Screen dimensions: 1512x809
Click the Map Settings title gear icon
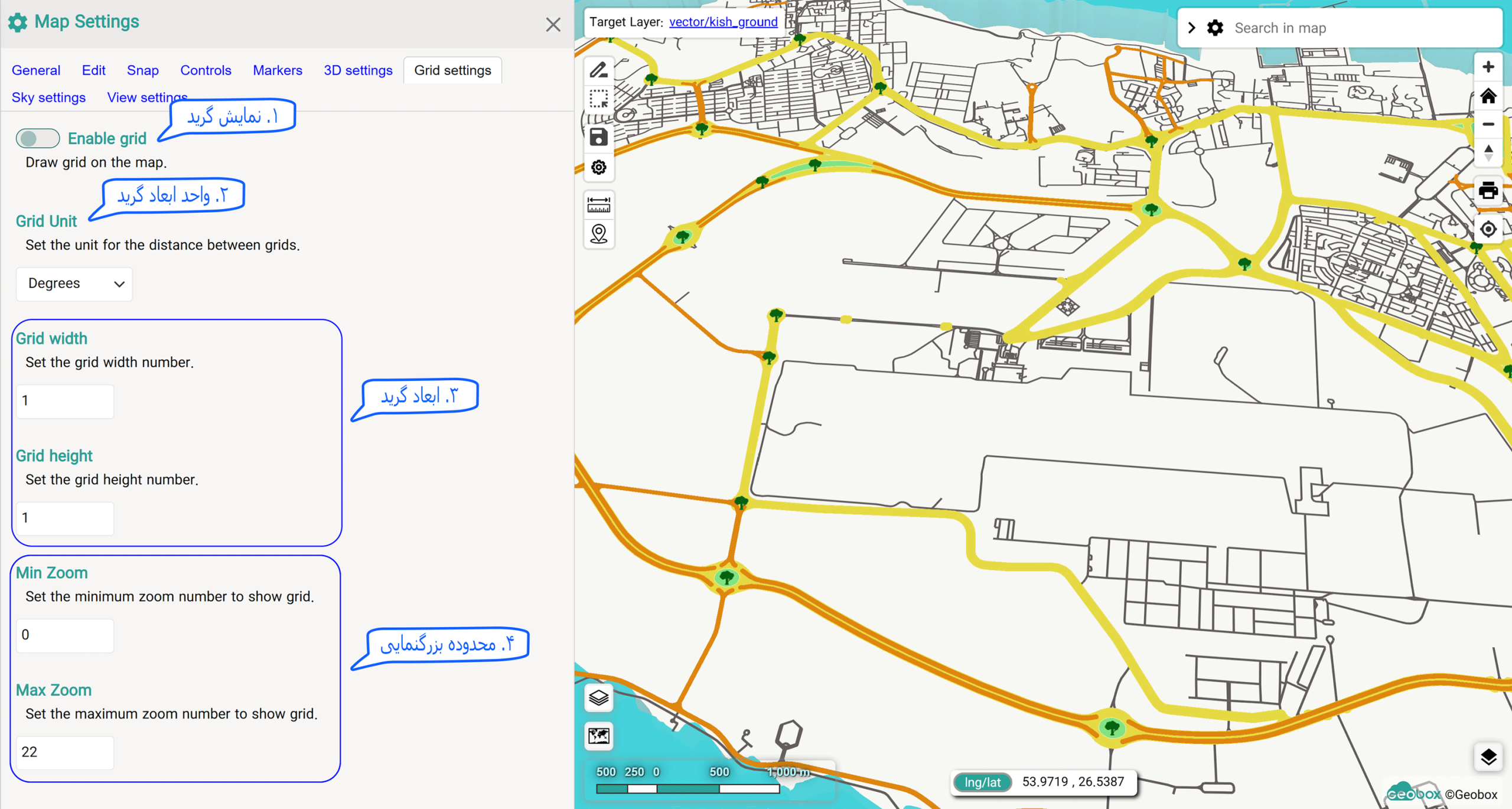(18, 22)
